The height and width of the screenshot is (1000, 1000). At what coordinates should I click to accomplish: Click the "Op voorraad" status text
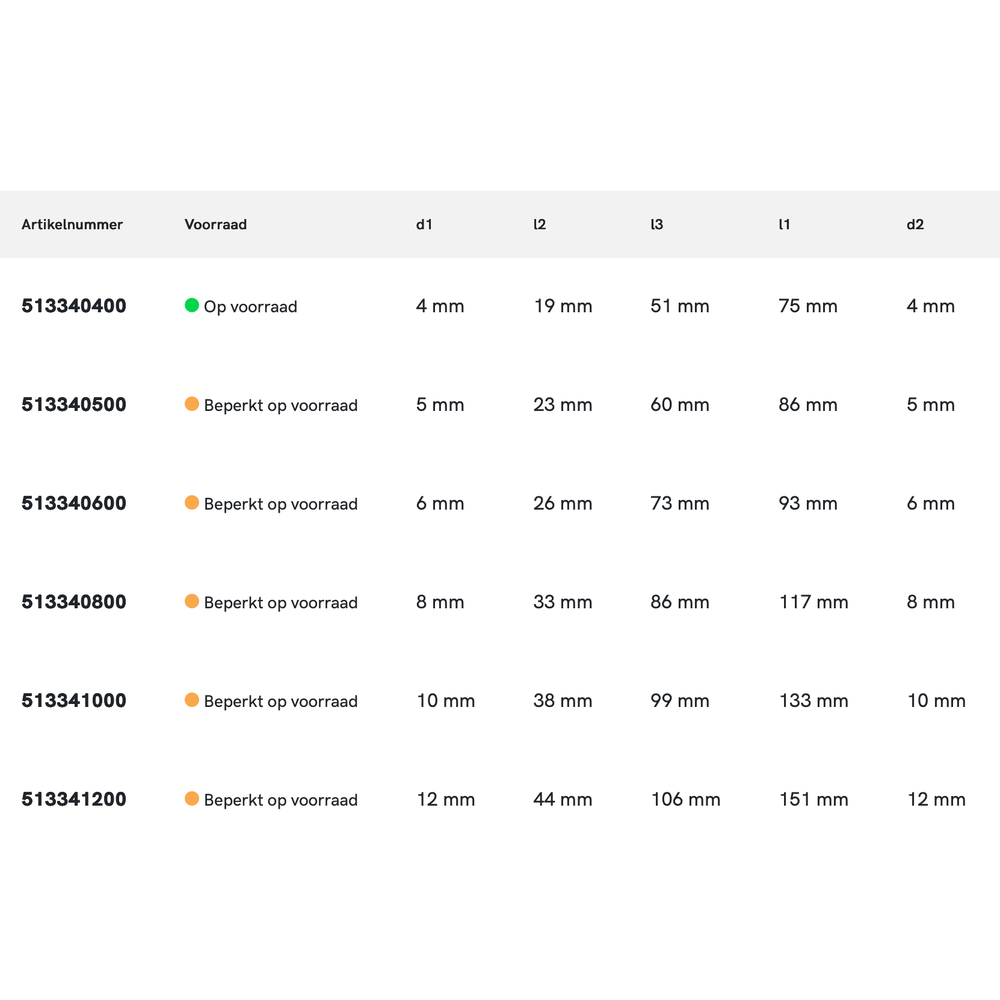point(250,307)
